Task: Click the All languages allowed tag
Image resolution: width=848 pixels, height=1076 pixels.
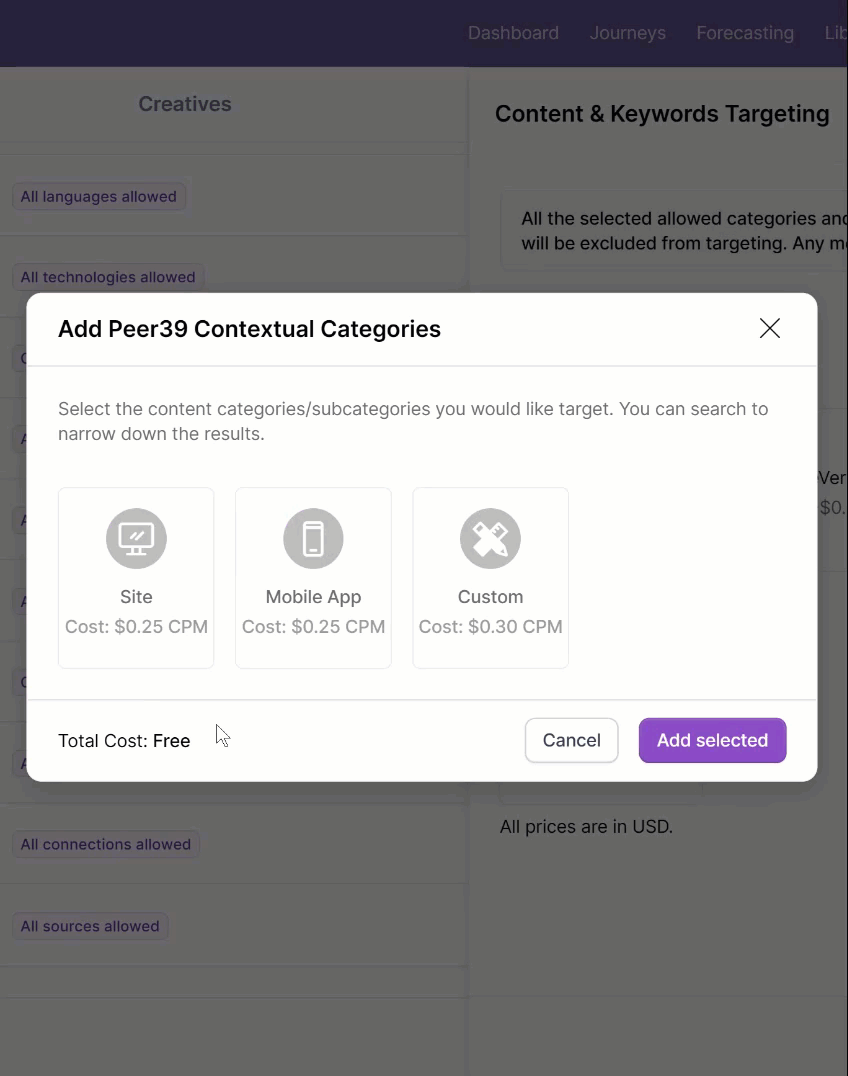Action: (x=98, y=197)
